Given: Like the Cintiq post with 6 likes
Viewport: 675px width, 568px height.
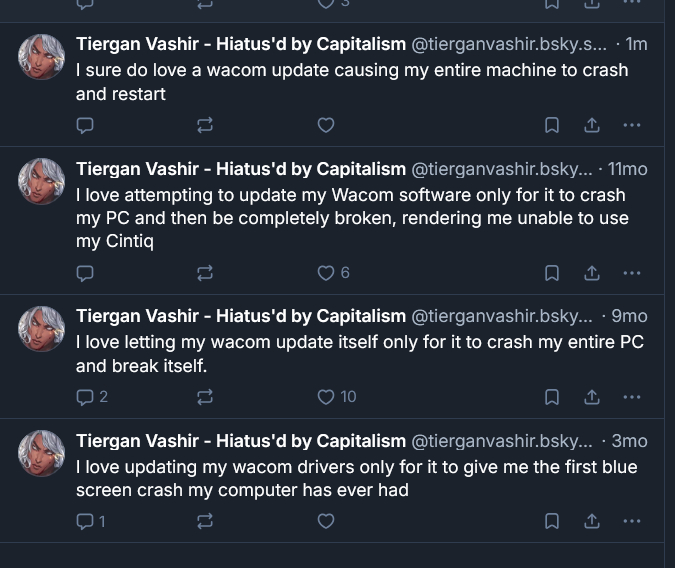Looking at the screenshot, I should tap(325, 272).
